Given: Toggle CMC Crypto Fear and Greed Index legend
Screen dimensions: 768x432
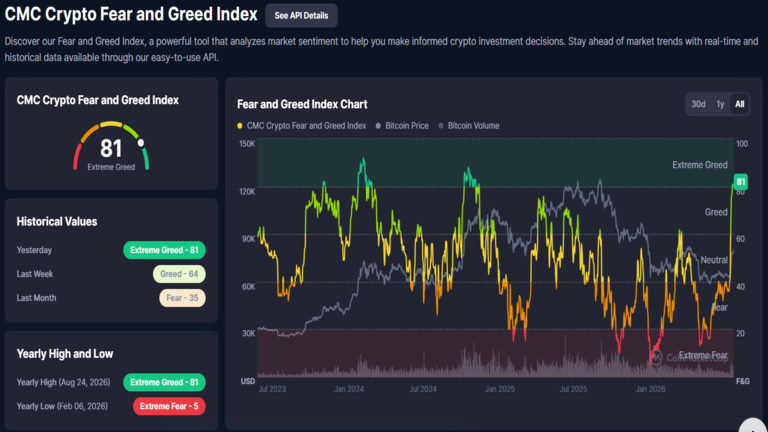Looking at the screenshot, I should tap(302, 126).
